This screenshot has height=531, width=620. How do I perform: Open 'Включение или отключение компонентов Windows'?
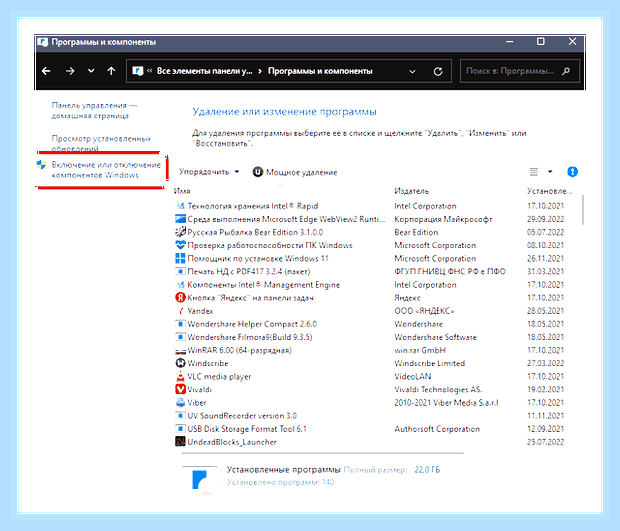[x=106, y=170]
